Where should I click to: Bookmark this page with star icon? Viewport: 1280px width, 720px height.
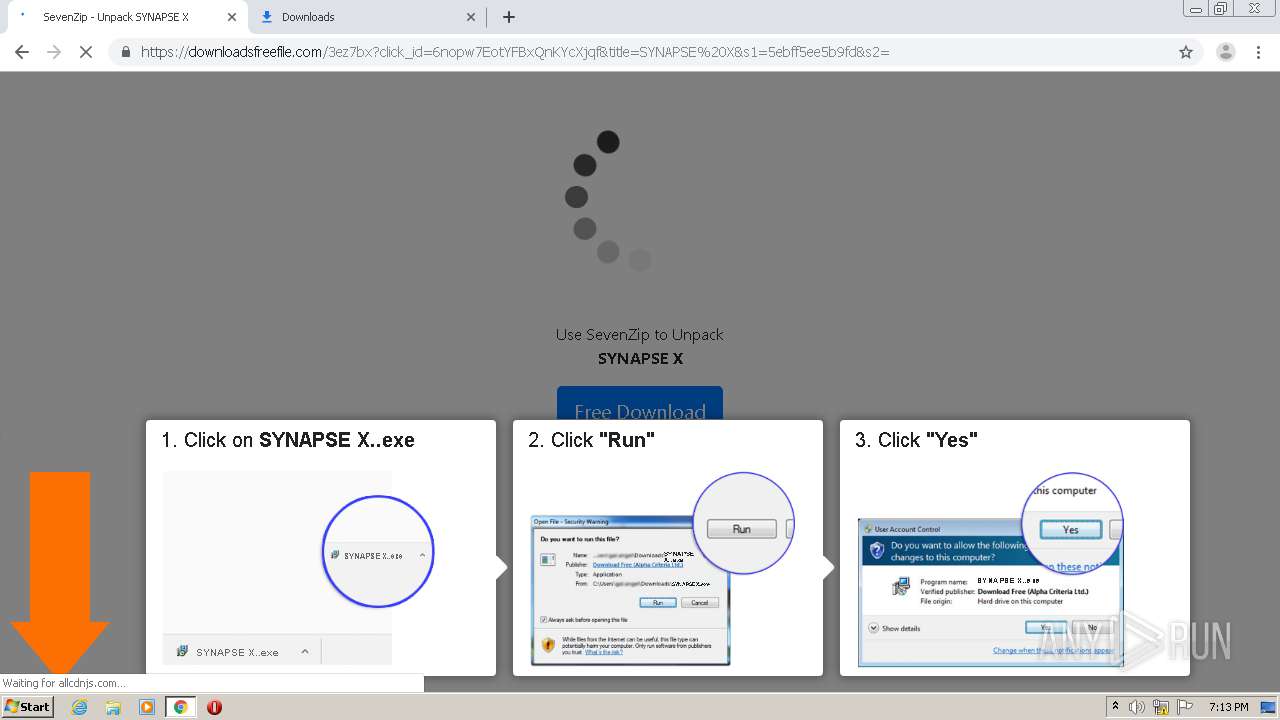pos(1186,52)
